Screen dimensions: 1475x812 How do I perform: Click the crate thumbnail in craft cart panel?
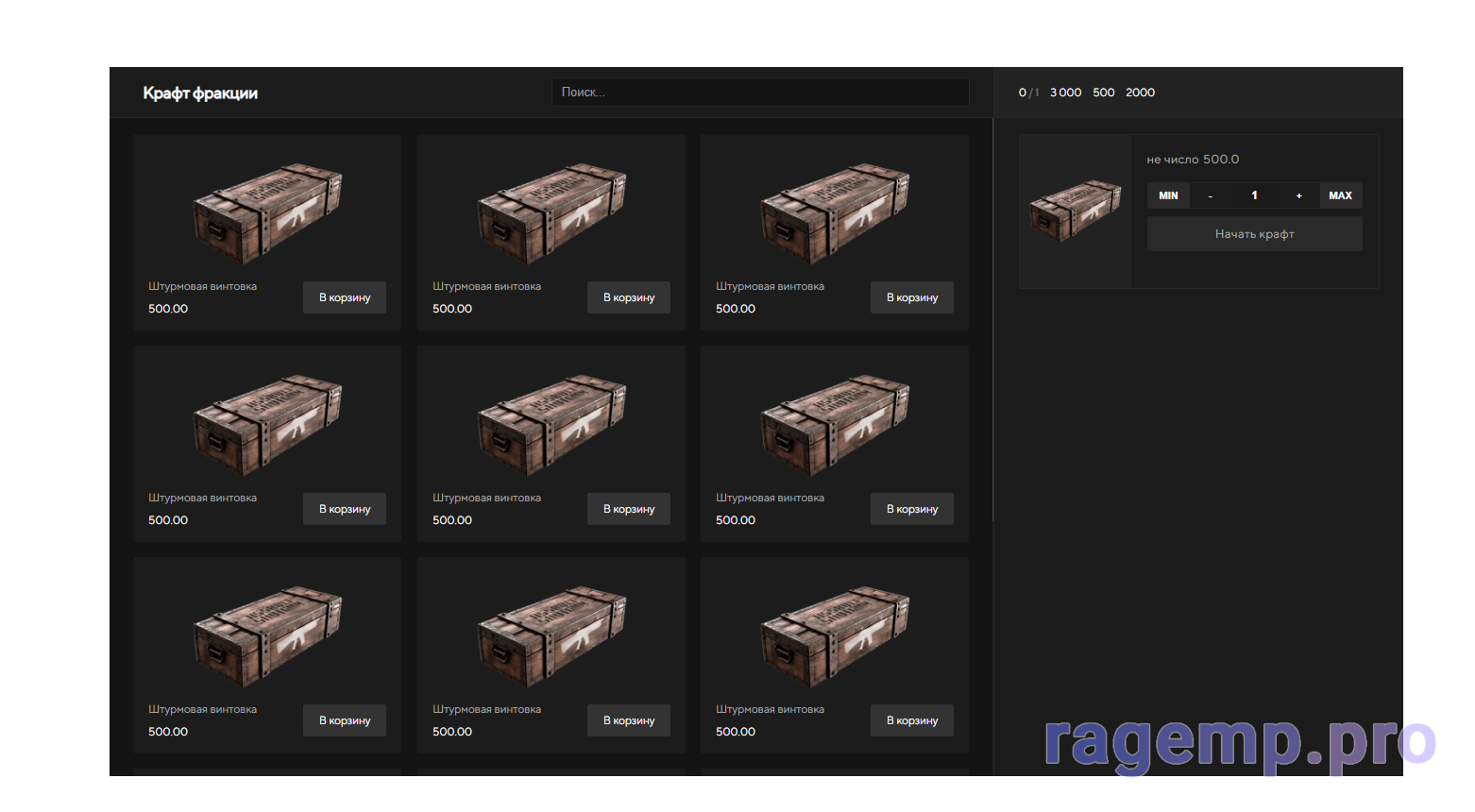[1075, 211]
